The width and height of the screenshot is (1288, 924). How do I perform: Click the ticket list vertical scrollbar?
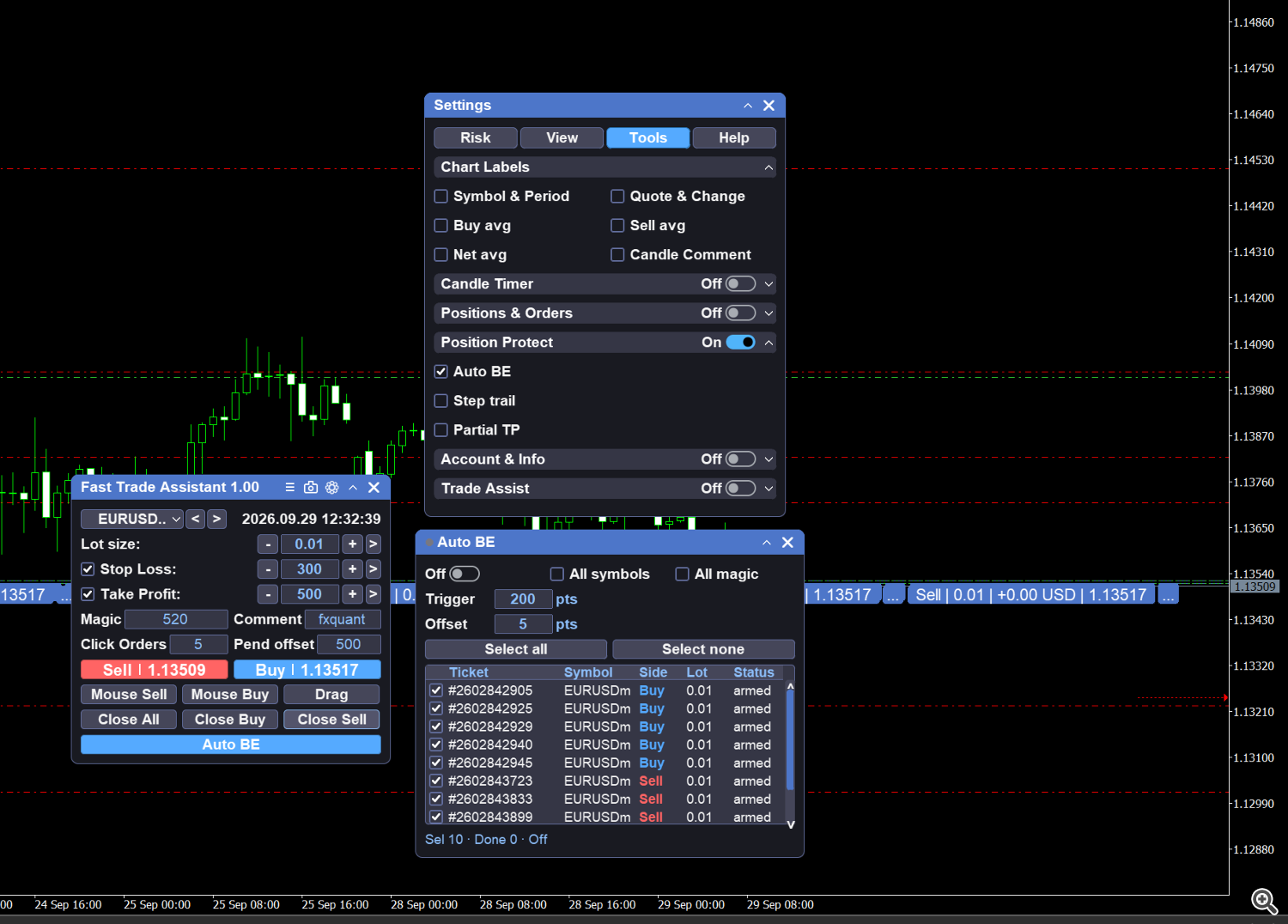tap(790, 754)
